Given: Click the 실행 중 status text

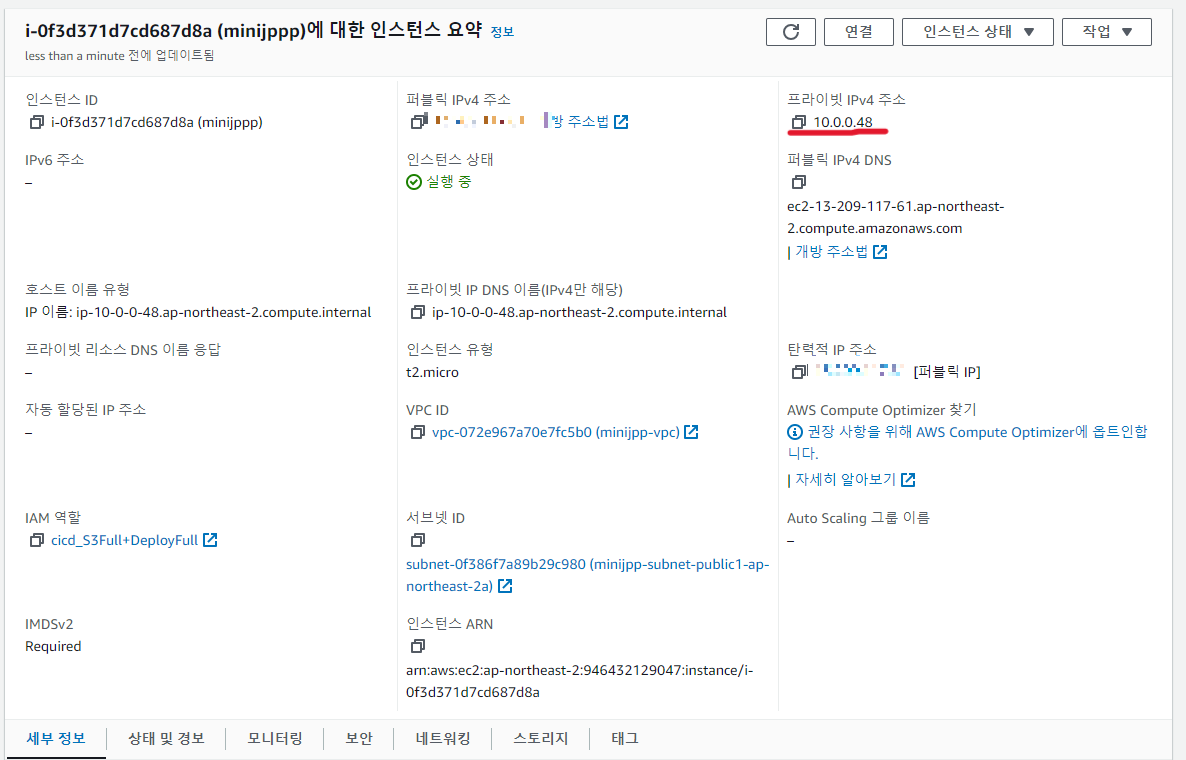Looking at the screenshot, I should (x=449, y=181).
